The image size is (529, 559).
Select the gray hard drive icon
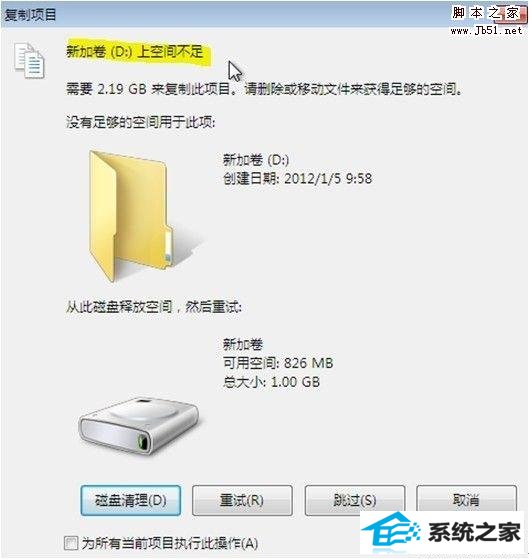[x=138, y=426]
